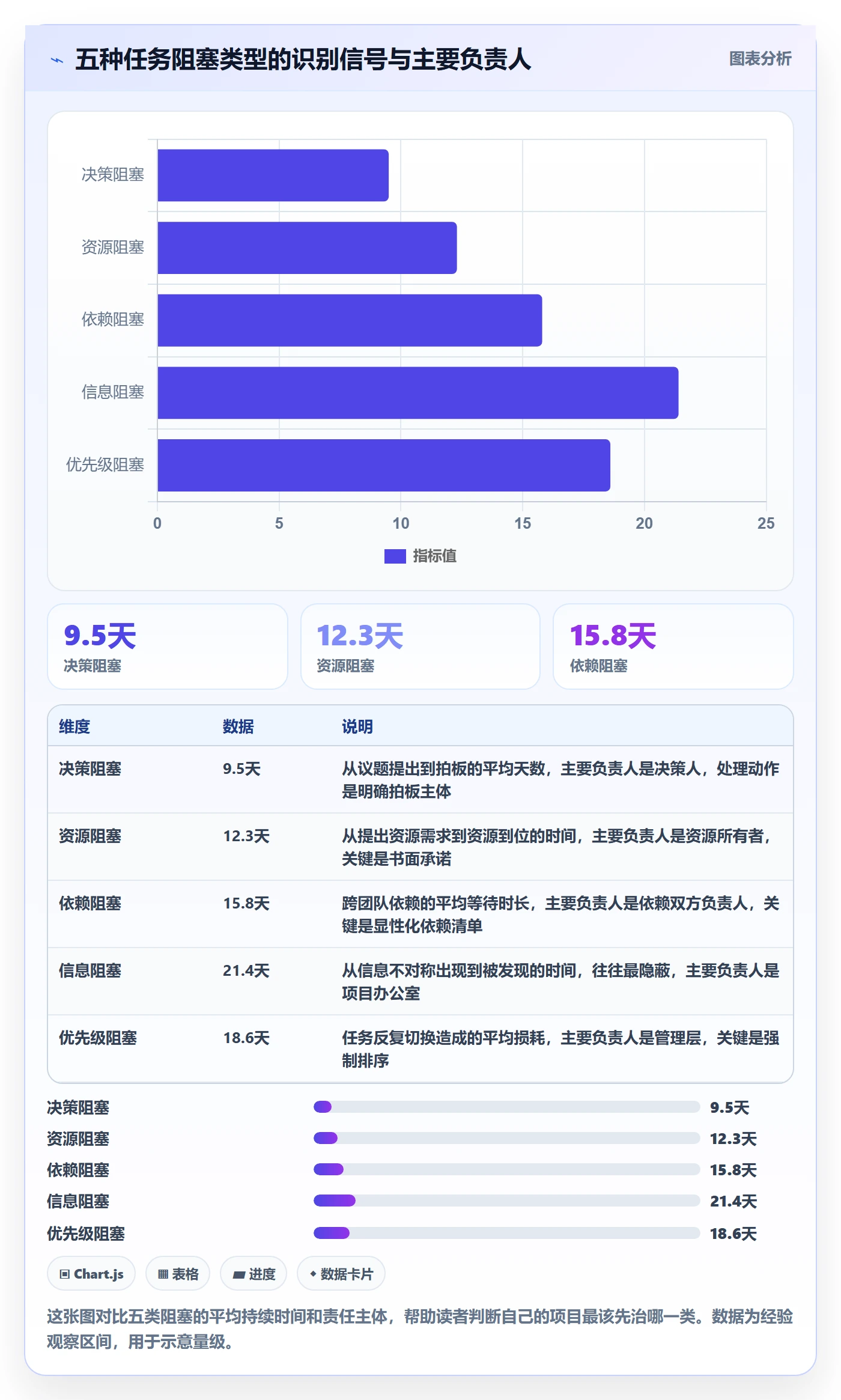841x1400 pixels.
Task: Click the 数据卡片 tag chip
Action: 341,1274
